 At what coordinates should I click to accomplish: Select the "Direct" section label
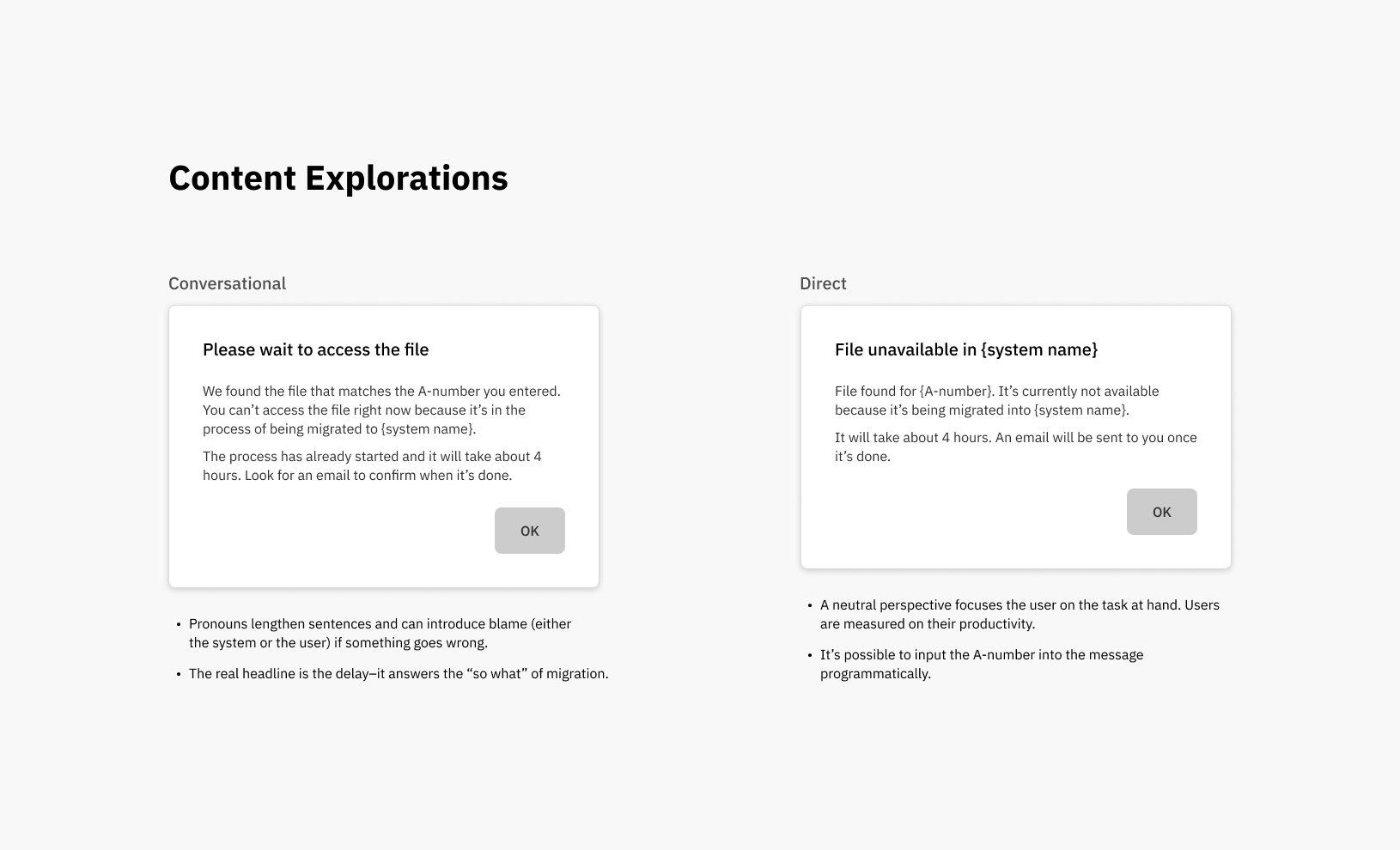click(823, 283)
